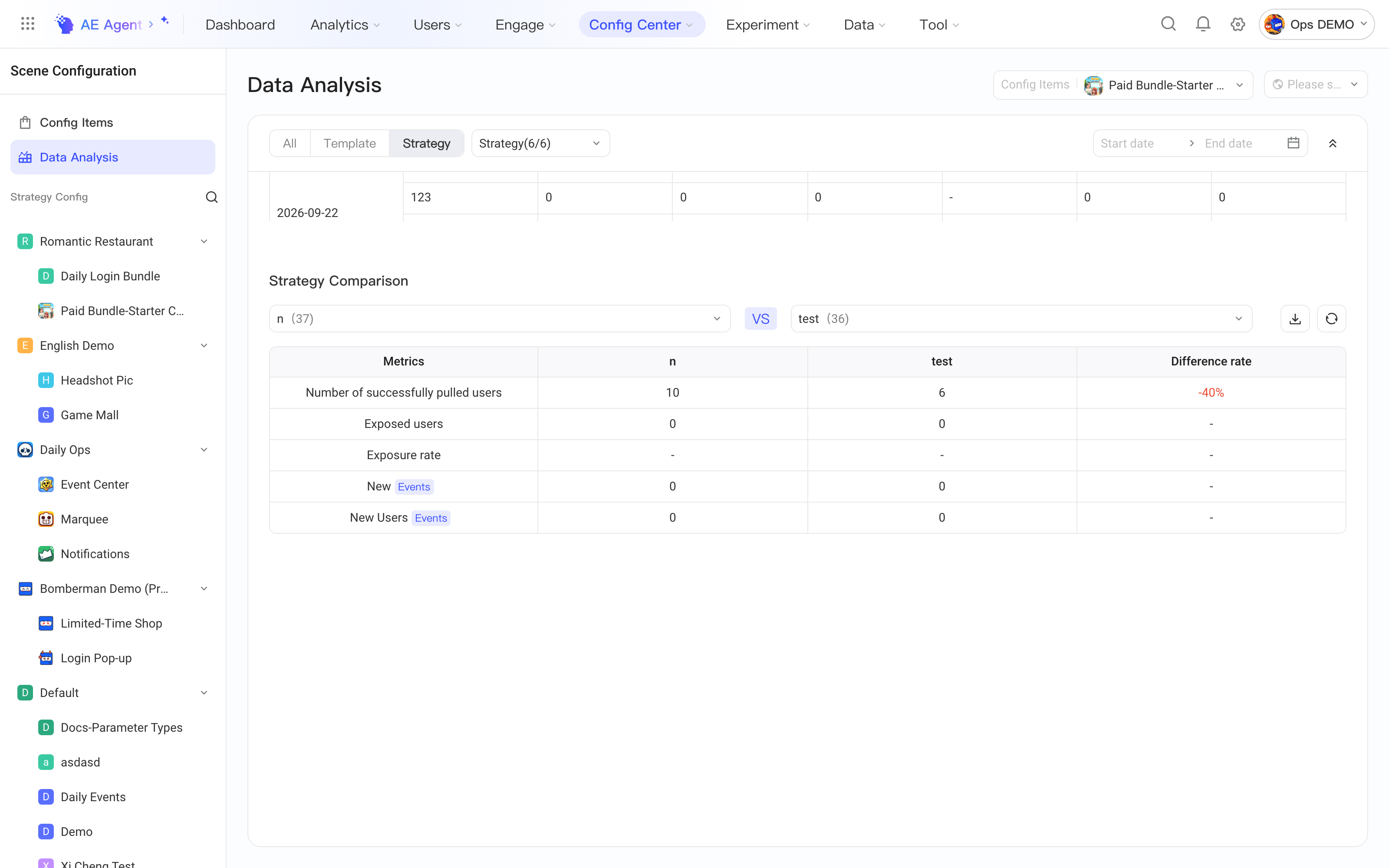
Task: Open the date range calendar icon
Action: coord(1293,143)
